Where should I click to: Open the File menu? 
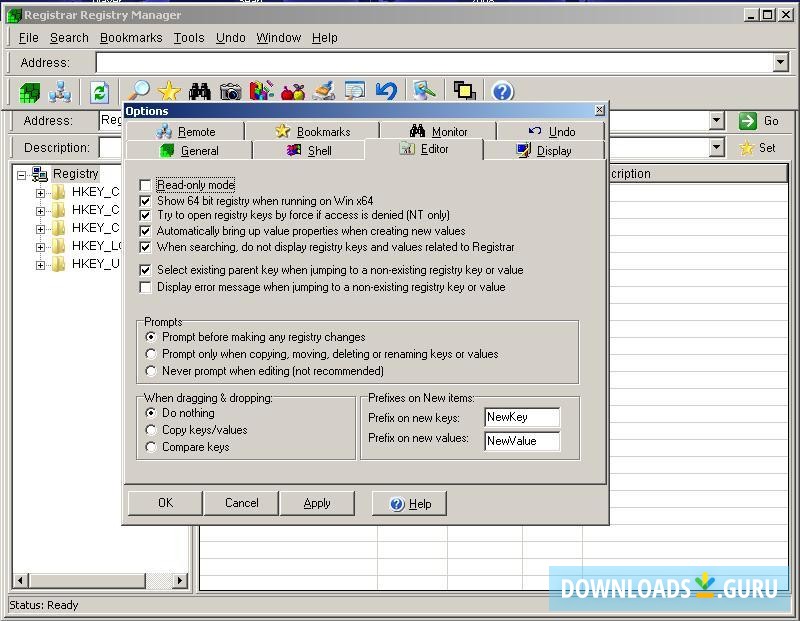(29, 38)
